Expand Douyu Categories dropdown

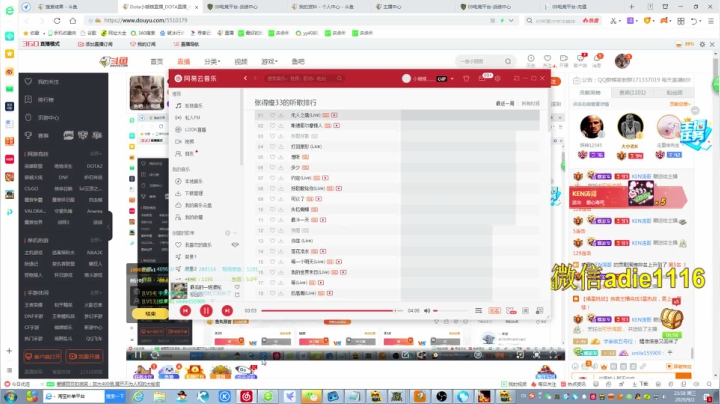point(212,62)
